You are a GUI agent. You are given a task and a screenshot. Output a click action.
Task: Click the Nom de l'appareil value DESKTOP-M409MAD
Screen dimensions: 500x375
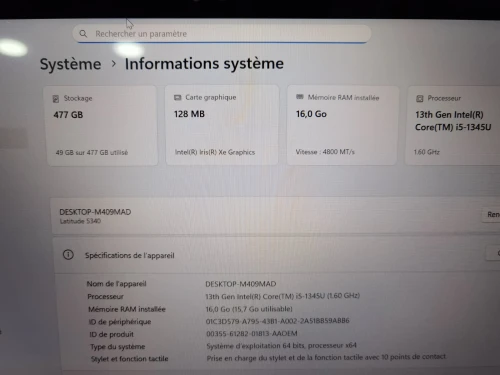(x=241, y=284)
